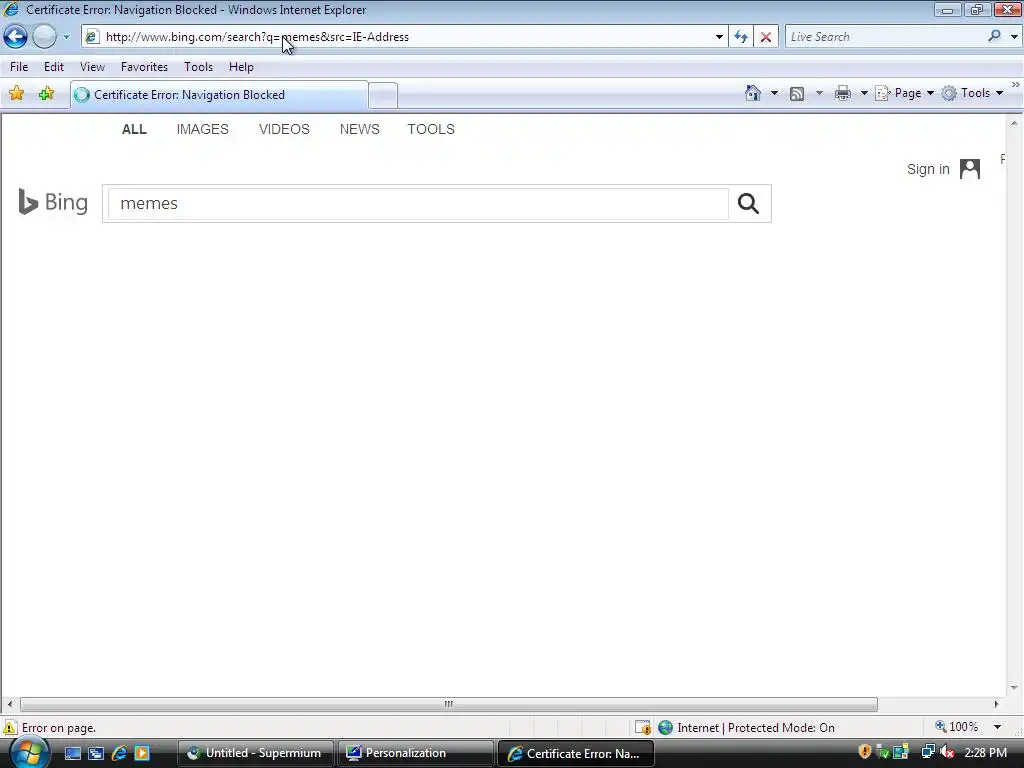
Task: Open the recent pages dropdown arrow
Action: pos(66,37)
